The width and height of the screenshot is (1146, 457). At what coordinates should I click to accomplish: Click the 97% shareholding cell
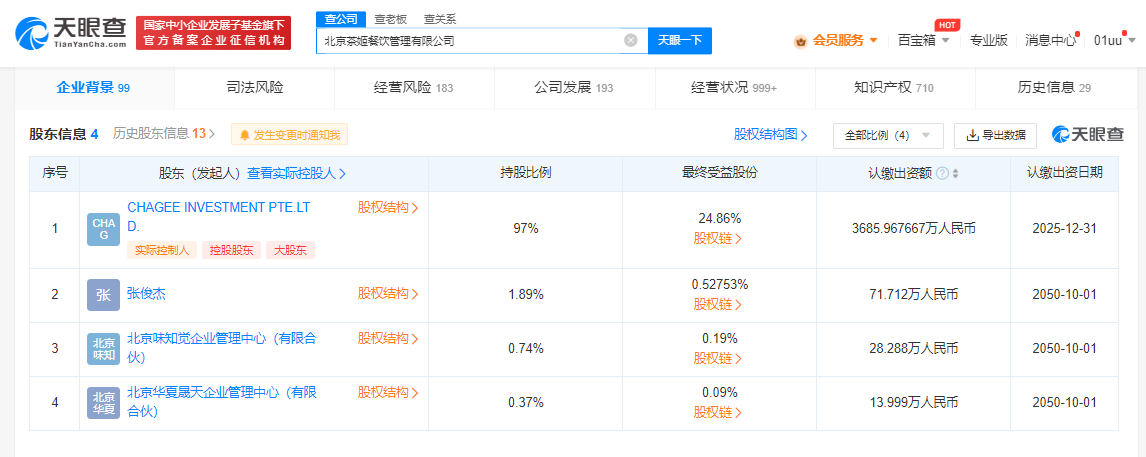point(525,229)
